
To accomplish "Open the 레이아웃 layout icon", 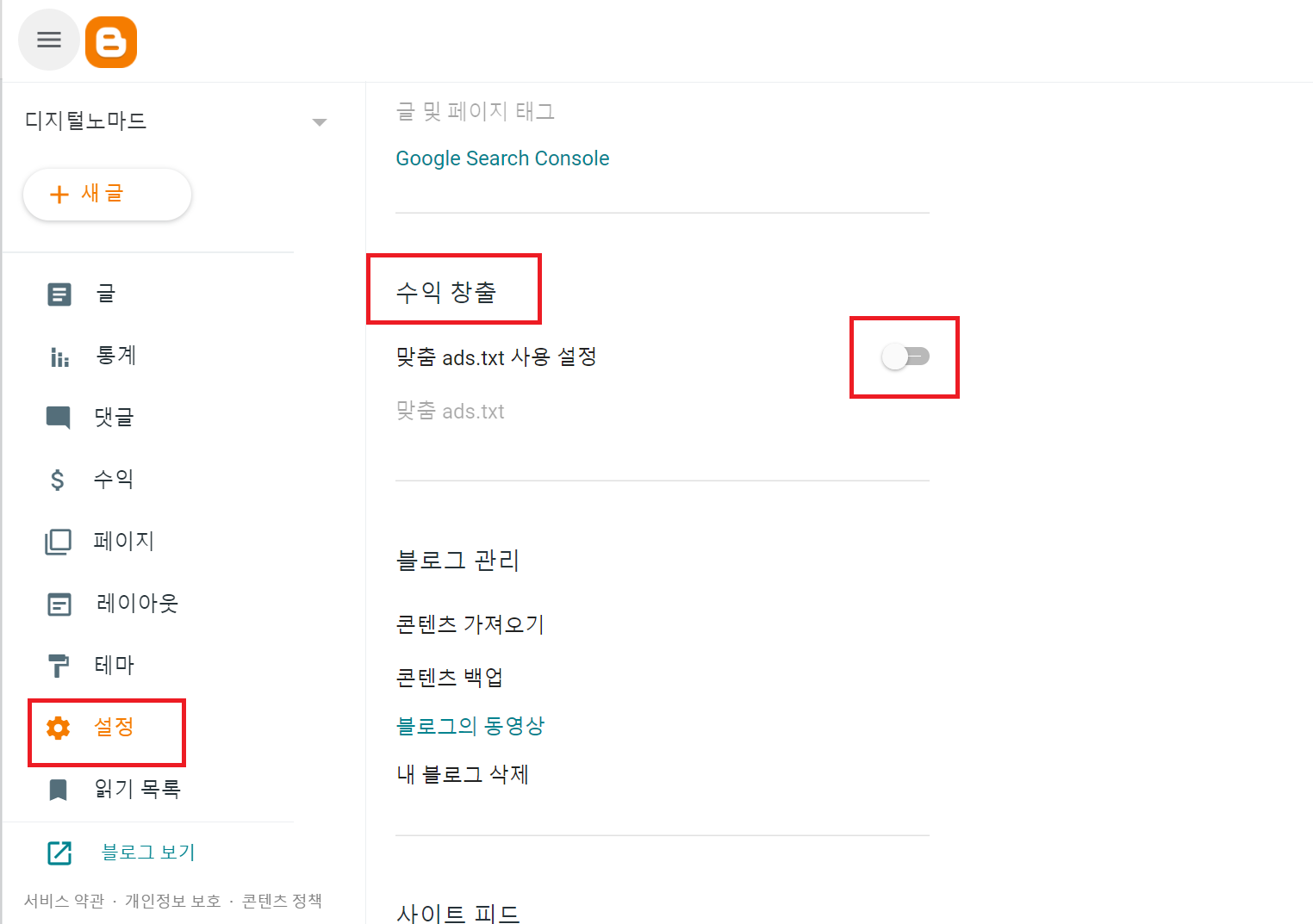I will tap(59, 605).
